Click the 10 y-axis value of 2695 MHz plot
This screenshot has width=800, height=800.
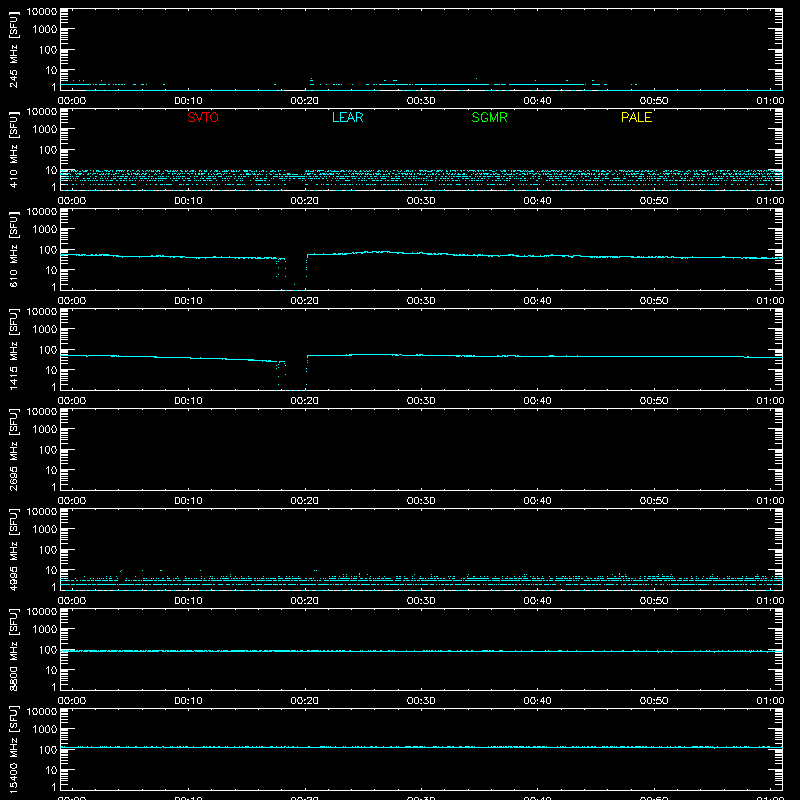click(x=51, y=470)
